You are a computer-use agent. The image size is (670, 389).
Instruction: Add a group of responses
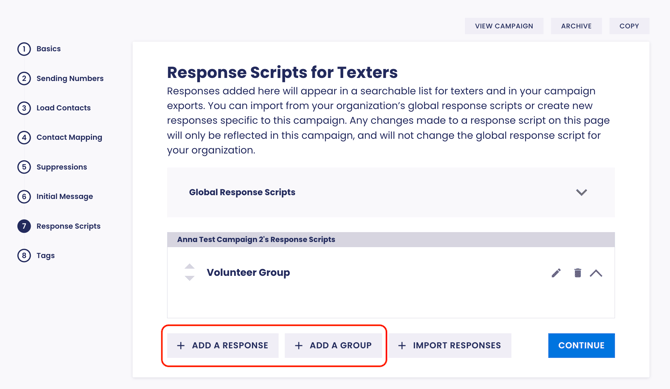pos(333,345)
